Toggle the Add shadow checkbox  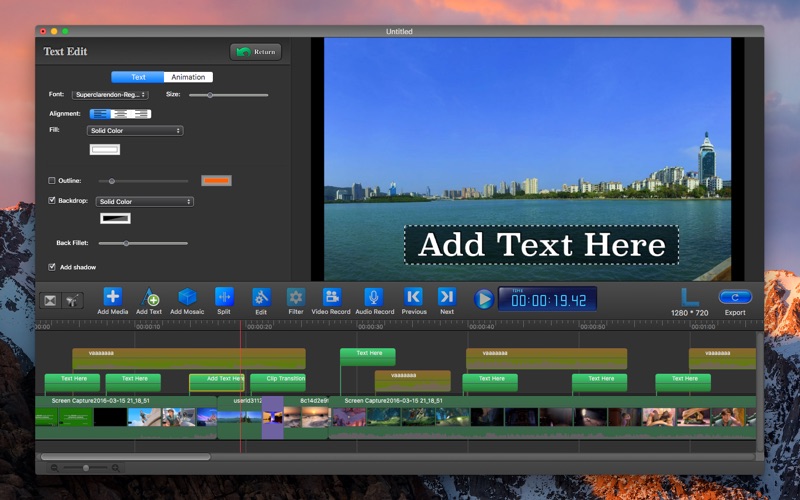click(52, 267)
